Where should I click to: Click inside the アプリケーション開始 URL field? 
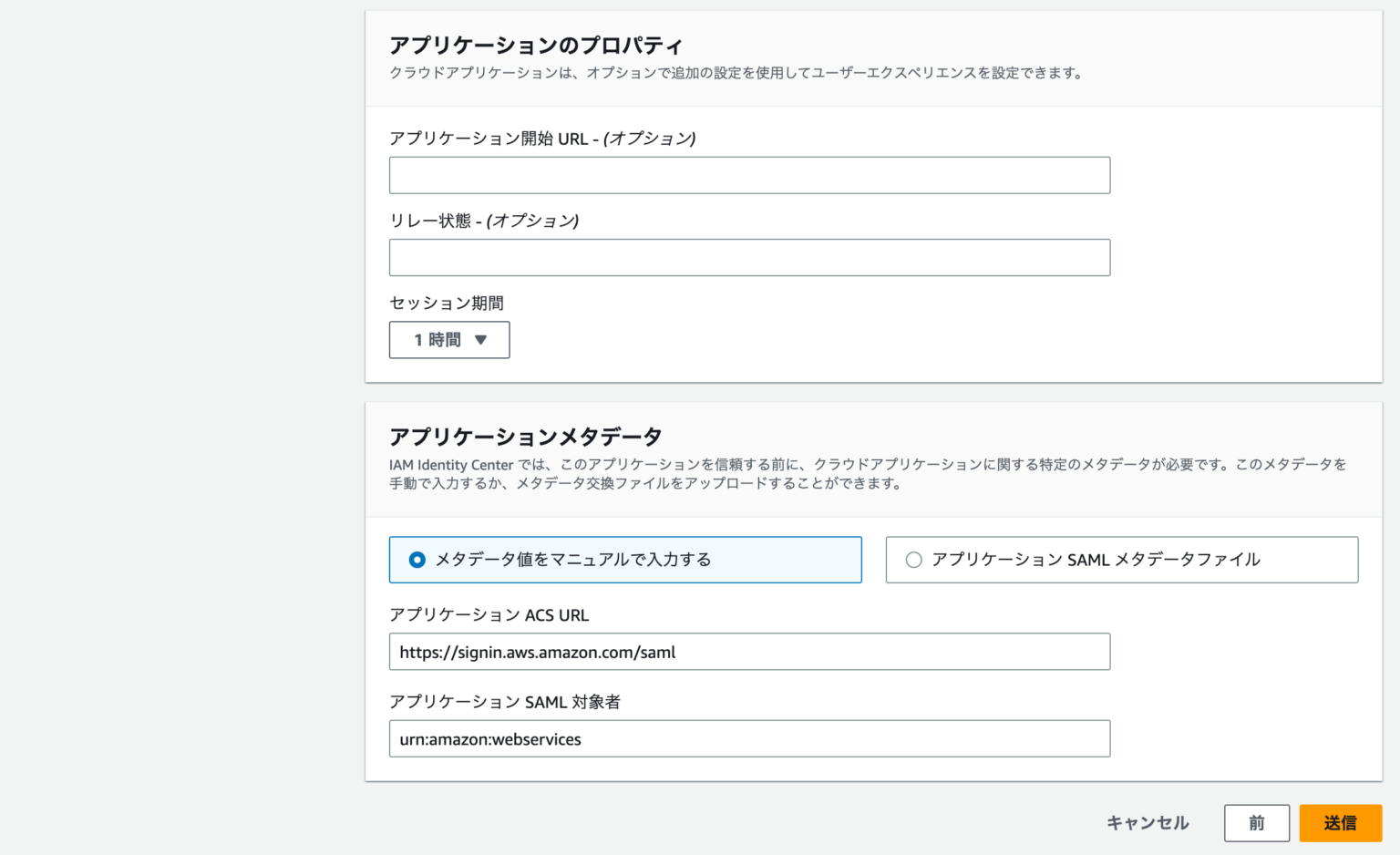point(747,174)
